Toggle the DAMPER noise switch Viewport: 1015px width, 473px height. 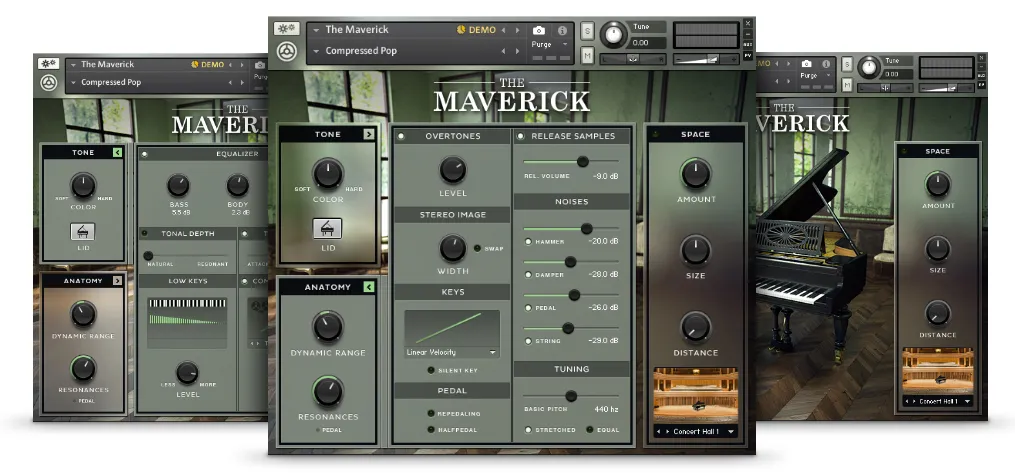528,275
